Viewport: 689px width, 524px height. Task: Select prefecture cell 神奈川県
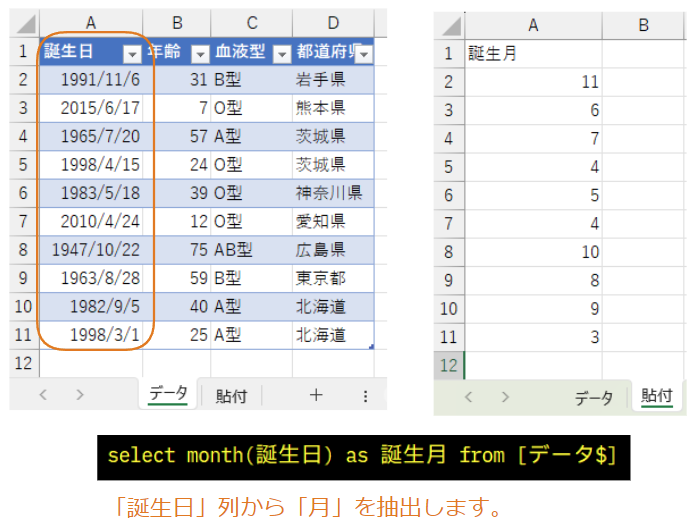(x=333, y=193)
